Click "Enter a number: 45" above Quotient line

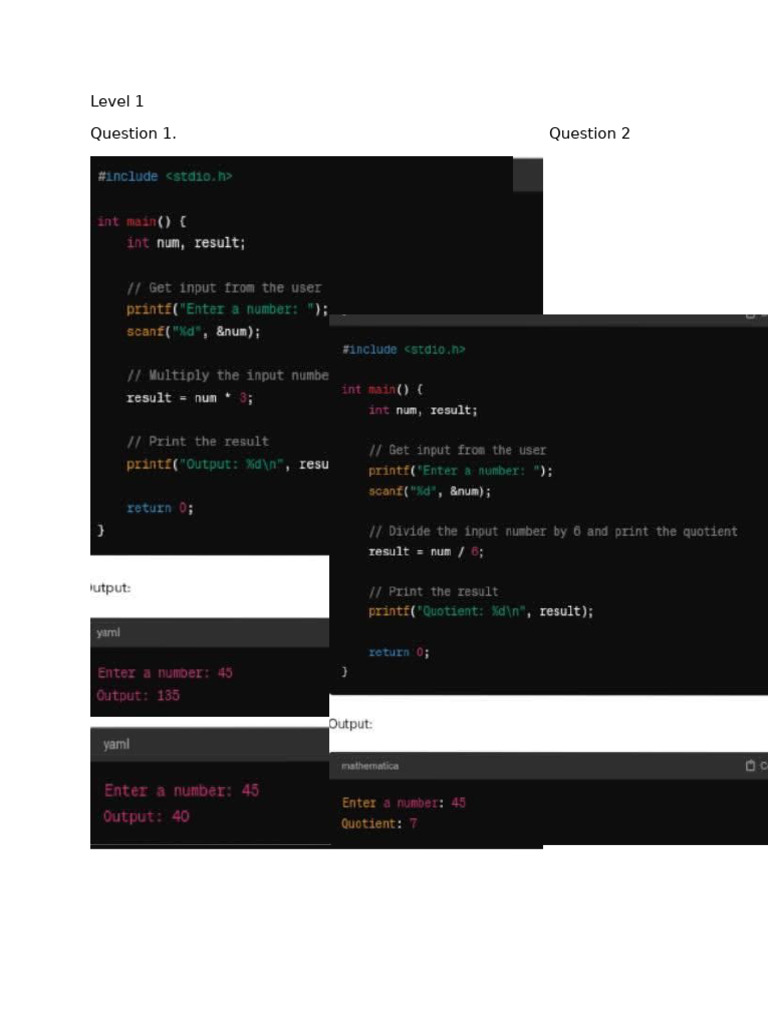click(x=404, y=803)
